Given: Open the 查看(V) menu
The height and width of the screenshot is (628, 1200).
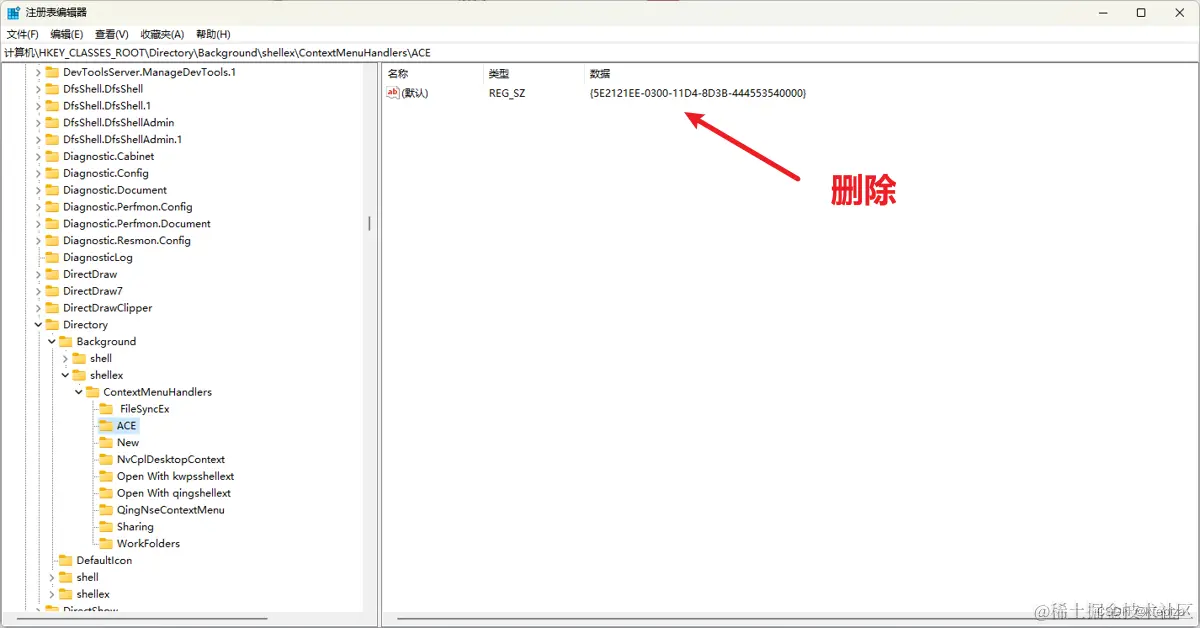Looking at the screenshot, I should click(111, 34).
